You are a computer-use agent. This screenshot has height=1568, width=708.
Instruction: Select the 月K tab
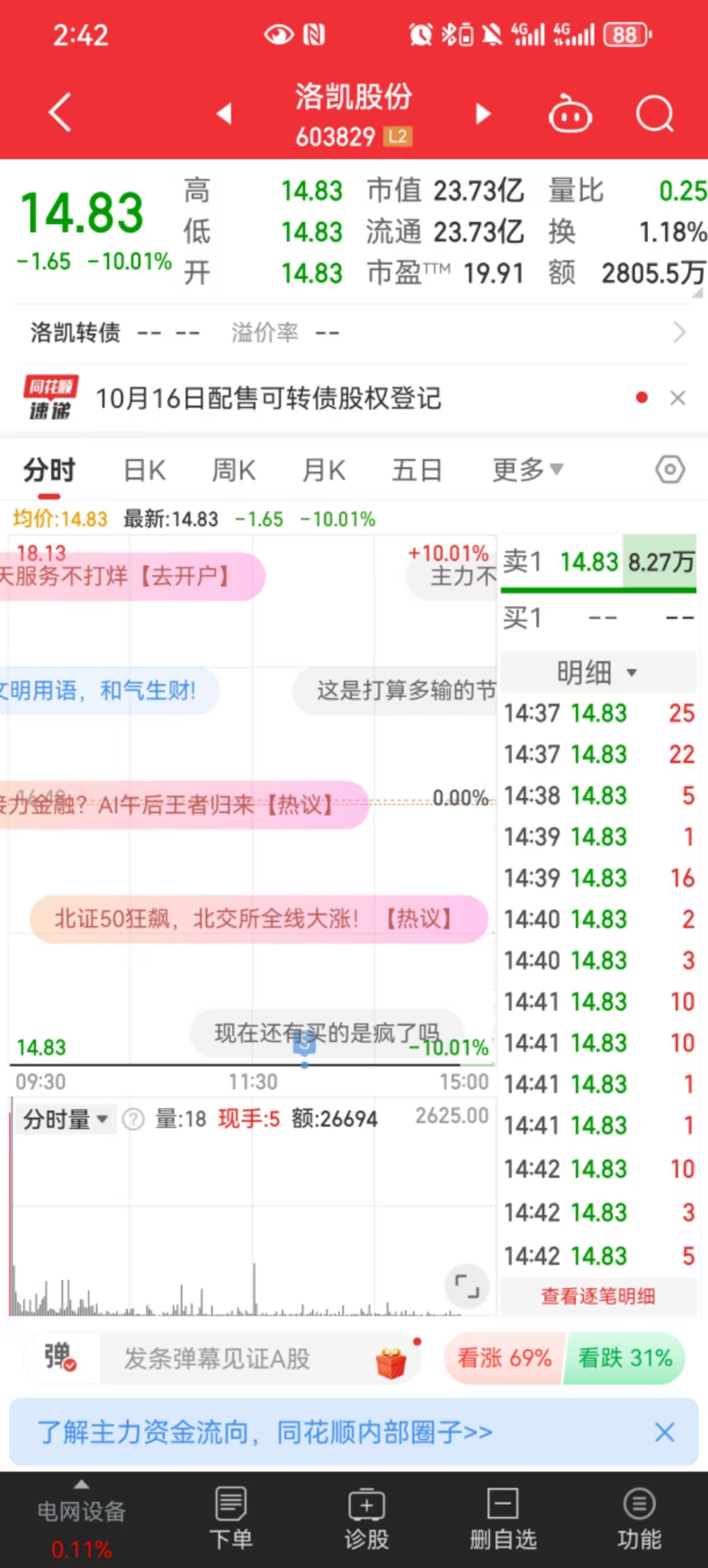[324, 471]
